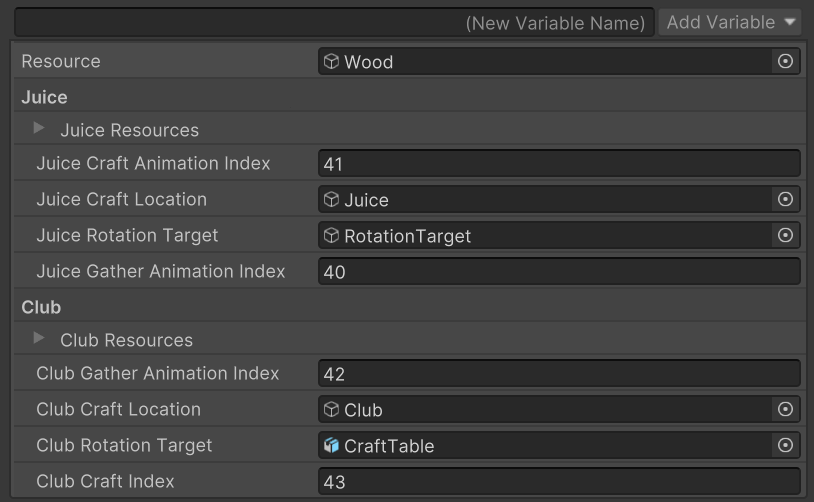Expand the Juice Resources foldout

click(x=40, y=129)
